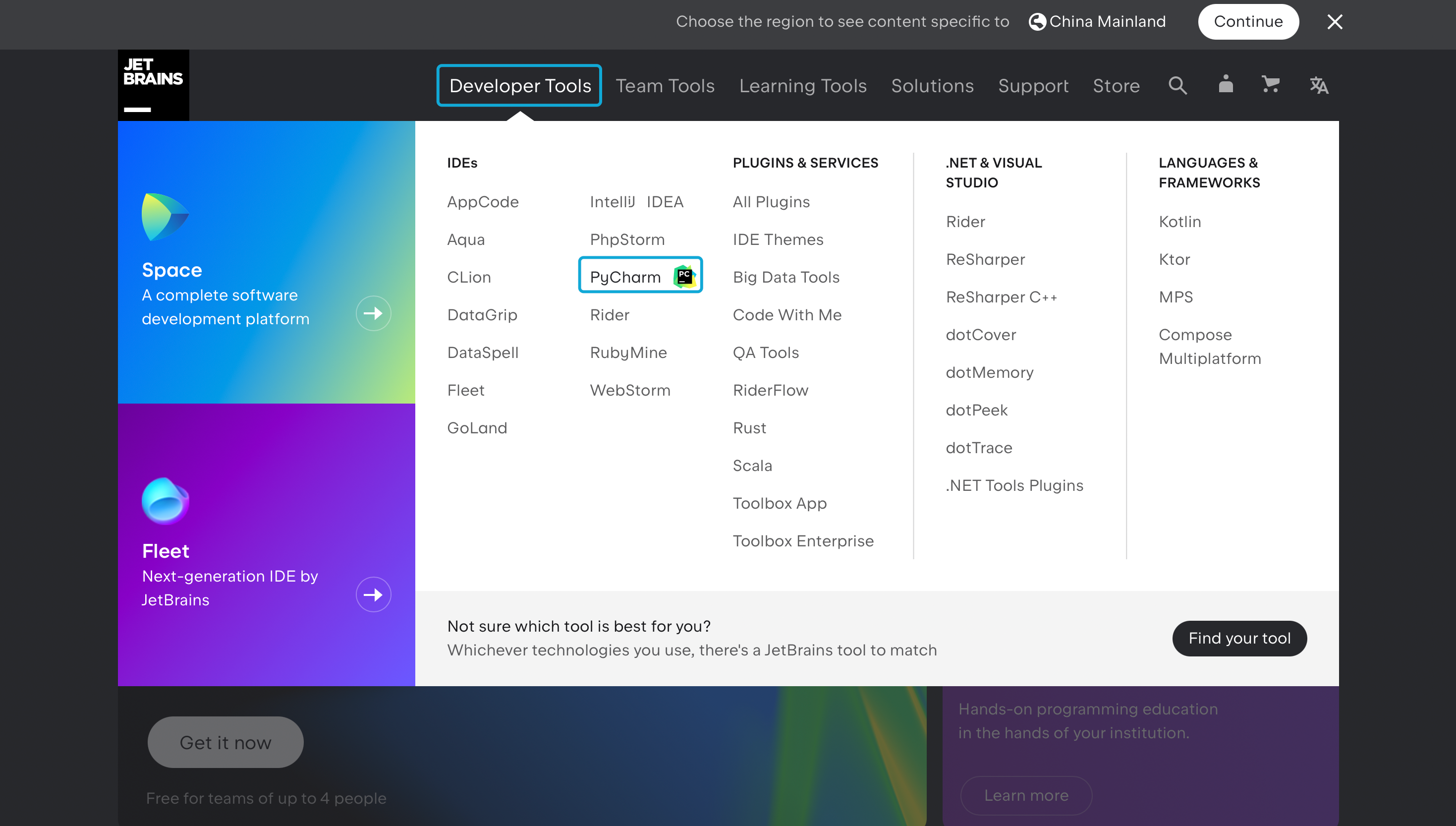1456x826 pixels.
Task: Open the Support menu
Action: coord(1033,86)
